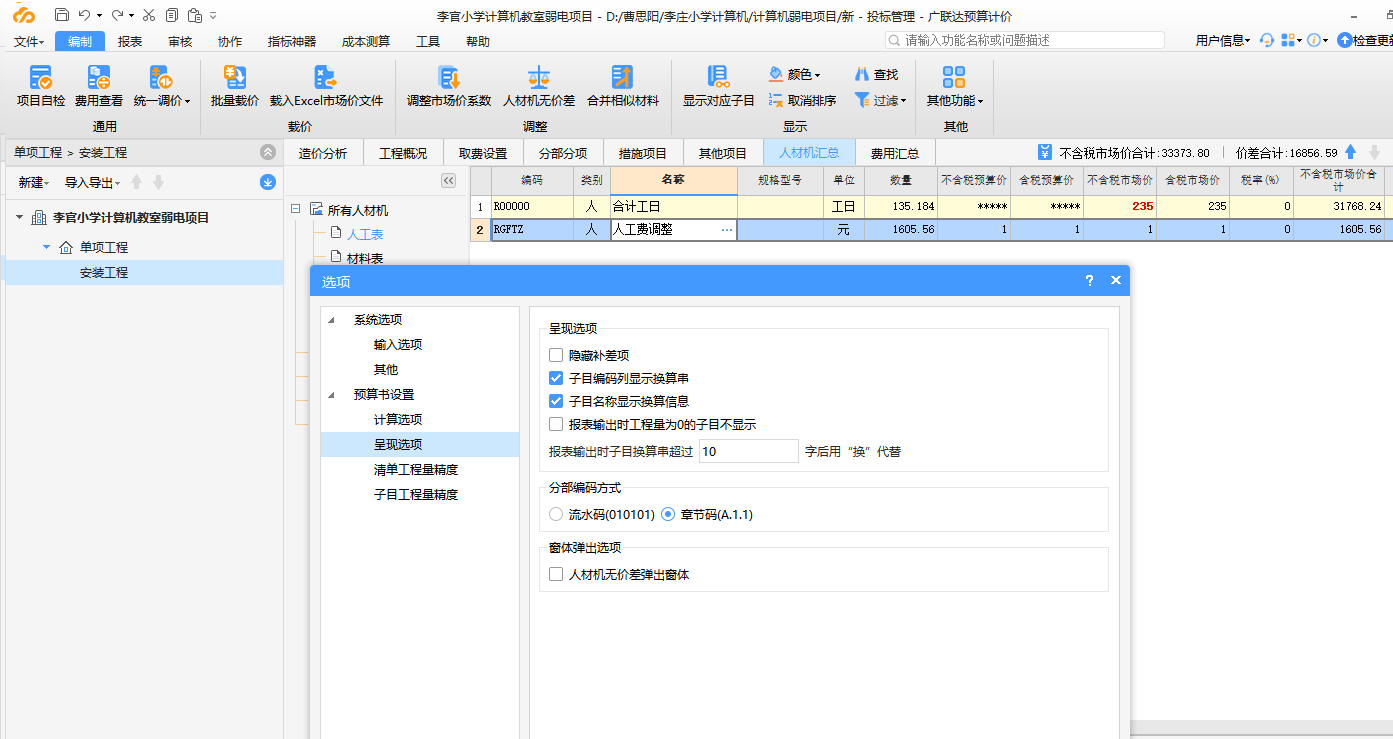The width and height of the screenshot is (1393, 739).
Task: Click the copy icon in the quick access bar
Action: coord(172,15)
